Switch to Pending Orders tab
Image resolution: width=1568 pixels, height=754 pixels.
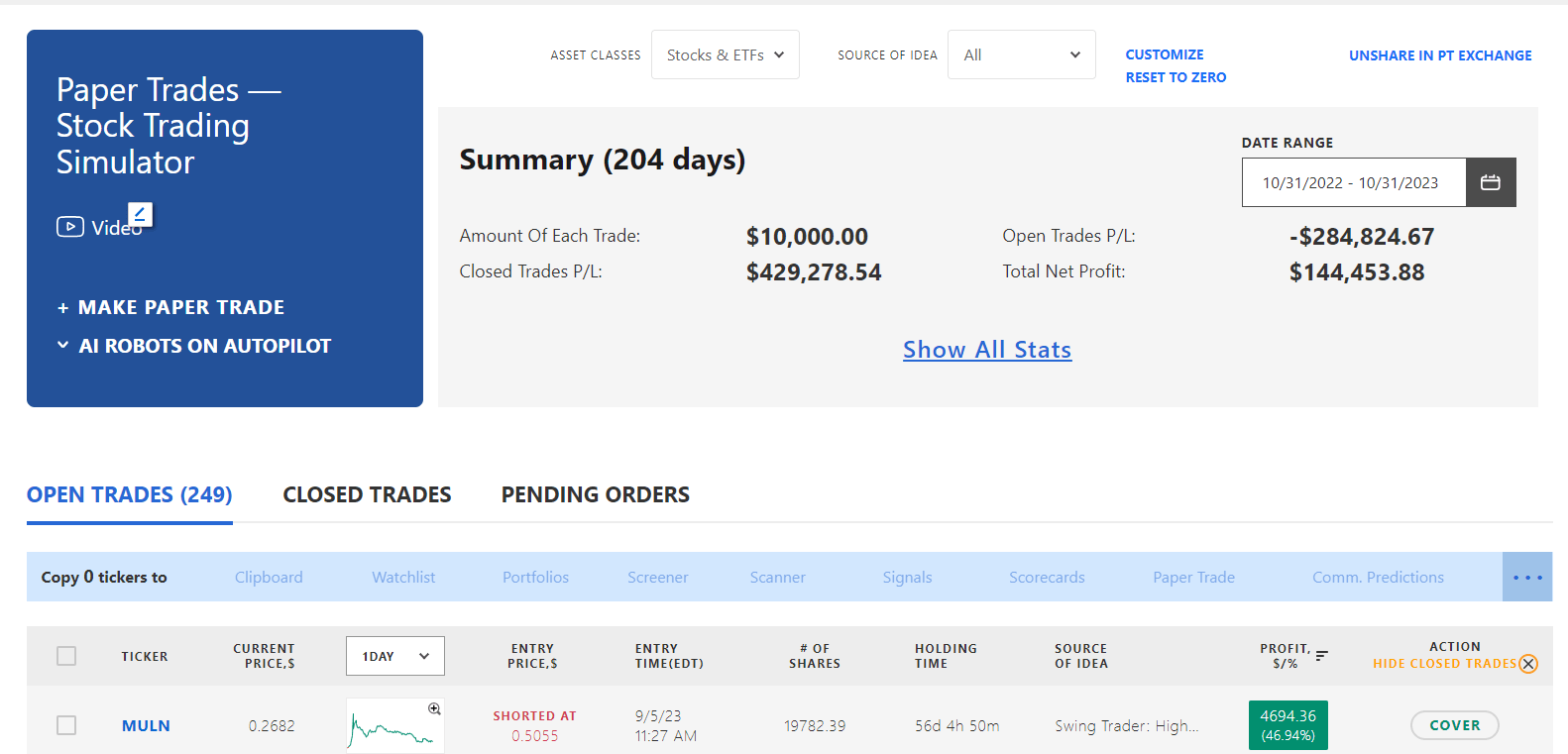point(596,494)
